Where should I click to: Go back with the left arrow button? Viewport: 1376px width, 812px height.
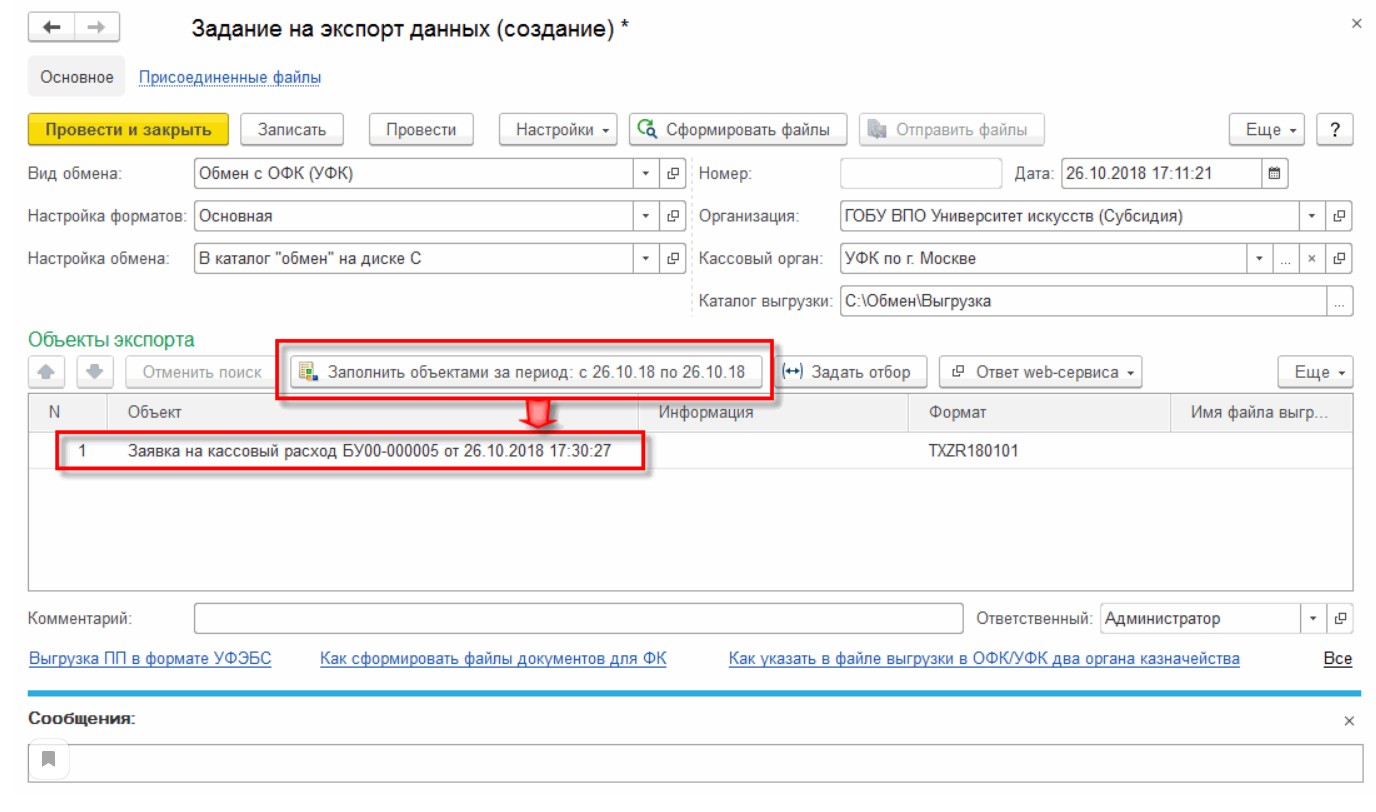click(x=52, y=28)
